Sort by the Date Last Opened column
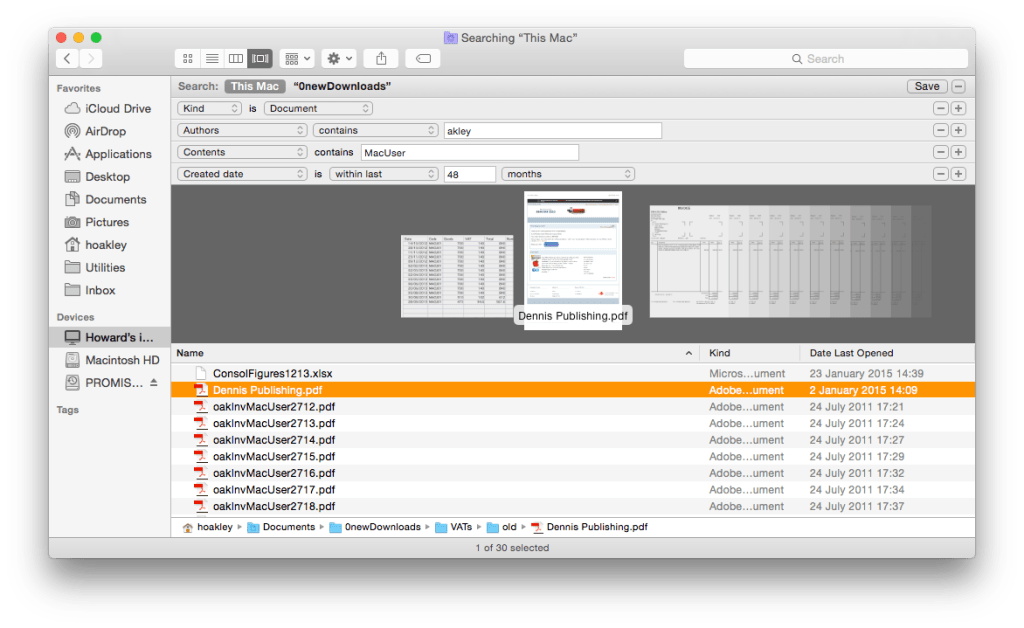 point(851,353)
